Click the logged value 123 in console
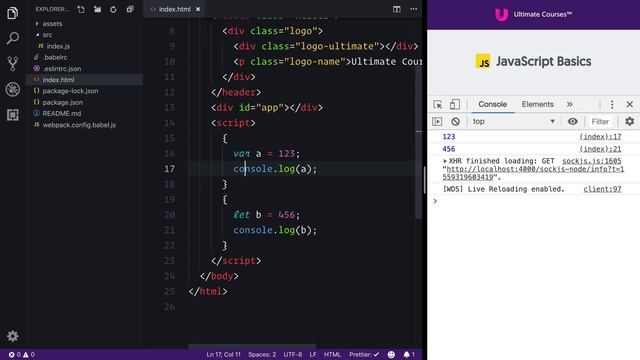Screen dimensions: 640x360 (x=449, y=137)
